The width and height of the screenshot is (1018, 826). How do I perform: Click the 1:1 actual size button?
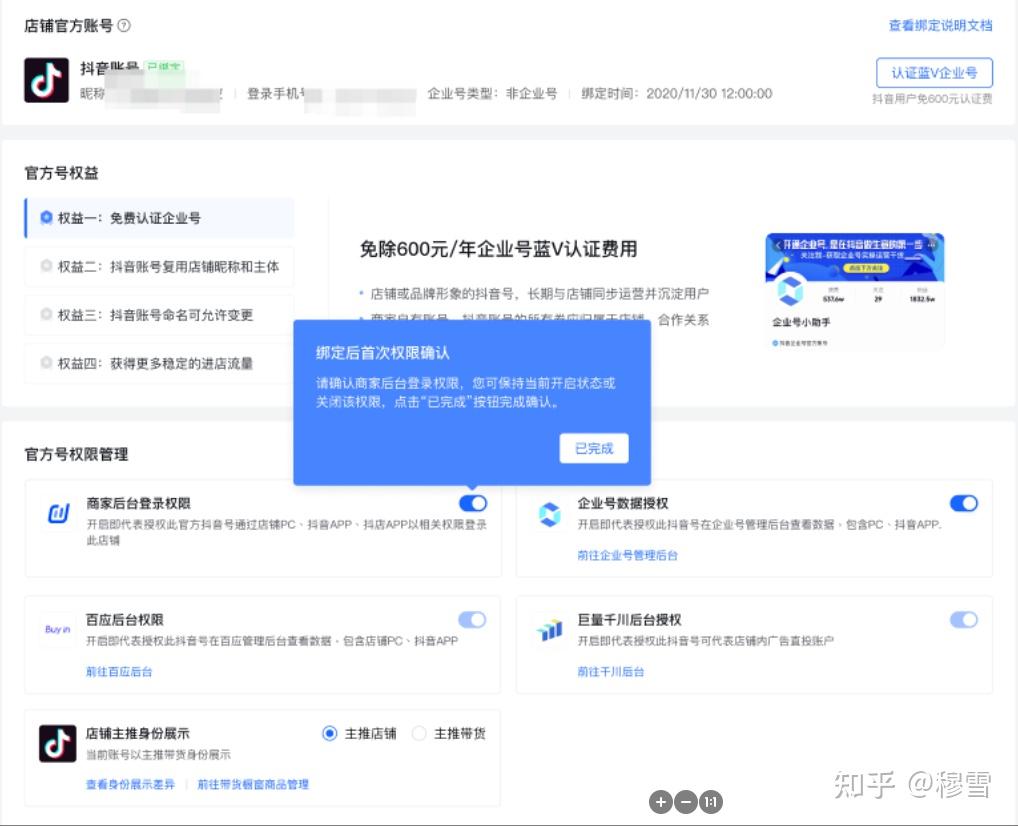[711, 802]
